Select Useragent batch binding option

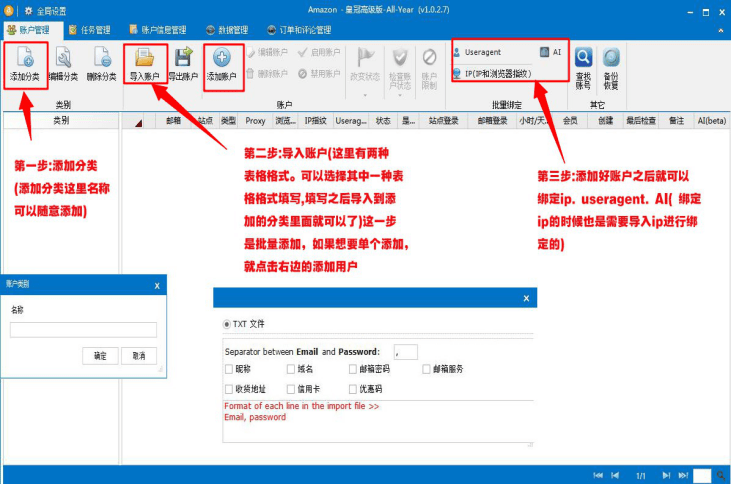(477, 52)
